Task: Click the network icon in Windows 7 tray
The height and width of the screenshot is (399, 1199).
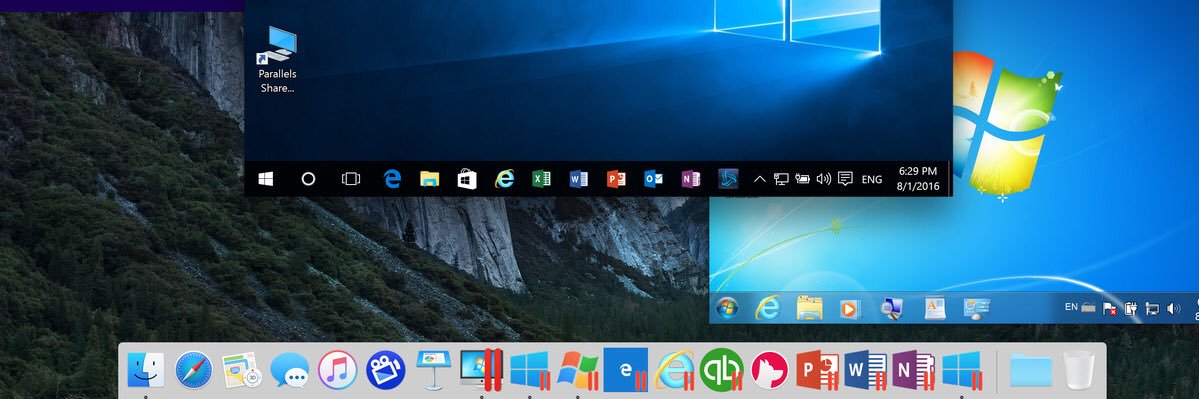Action: (x=1152, y=309)
